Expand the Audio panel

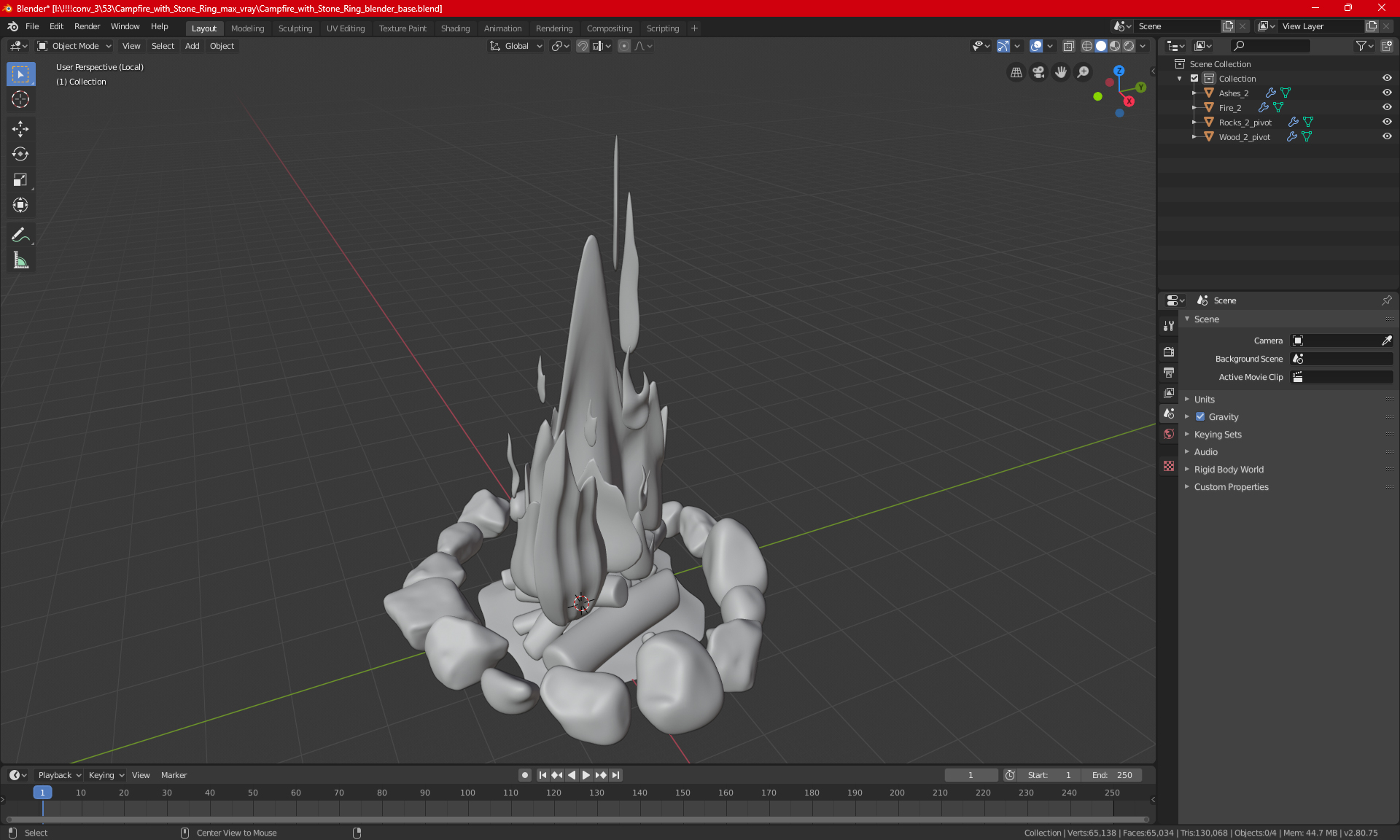(1206, 452)
